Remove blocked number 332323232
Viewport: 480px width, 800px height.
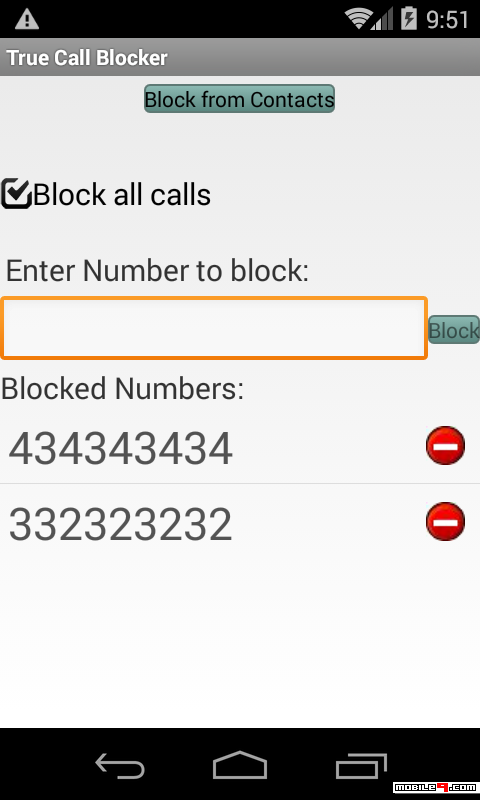point(445,521)
